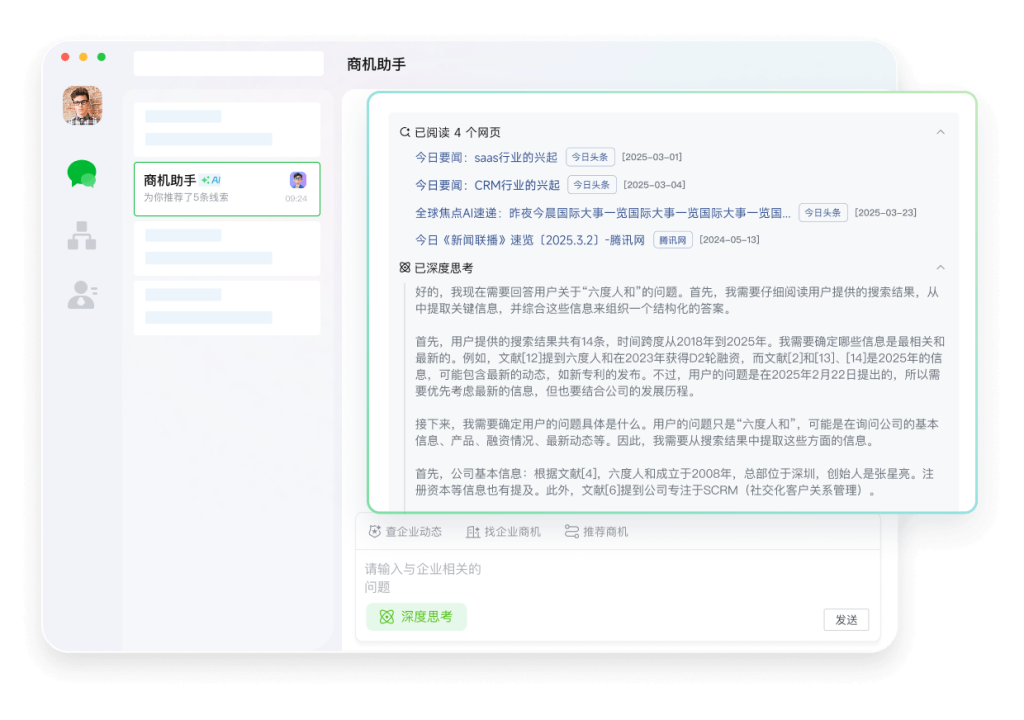This screenshot has height=720, width=1024.
Task: Click the 找企业商机 chart icon
Action: (473, 532)
